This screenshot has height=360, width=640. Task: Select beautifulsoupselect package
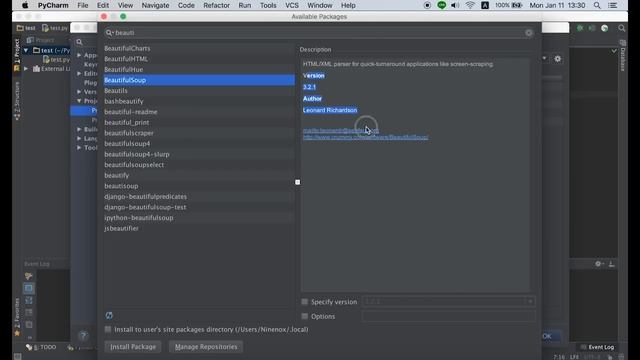pyautogui.click(x=199, y=165)
